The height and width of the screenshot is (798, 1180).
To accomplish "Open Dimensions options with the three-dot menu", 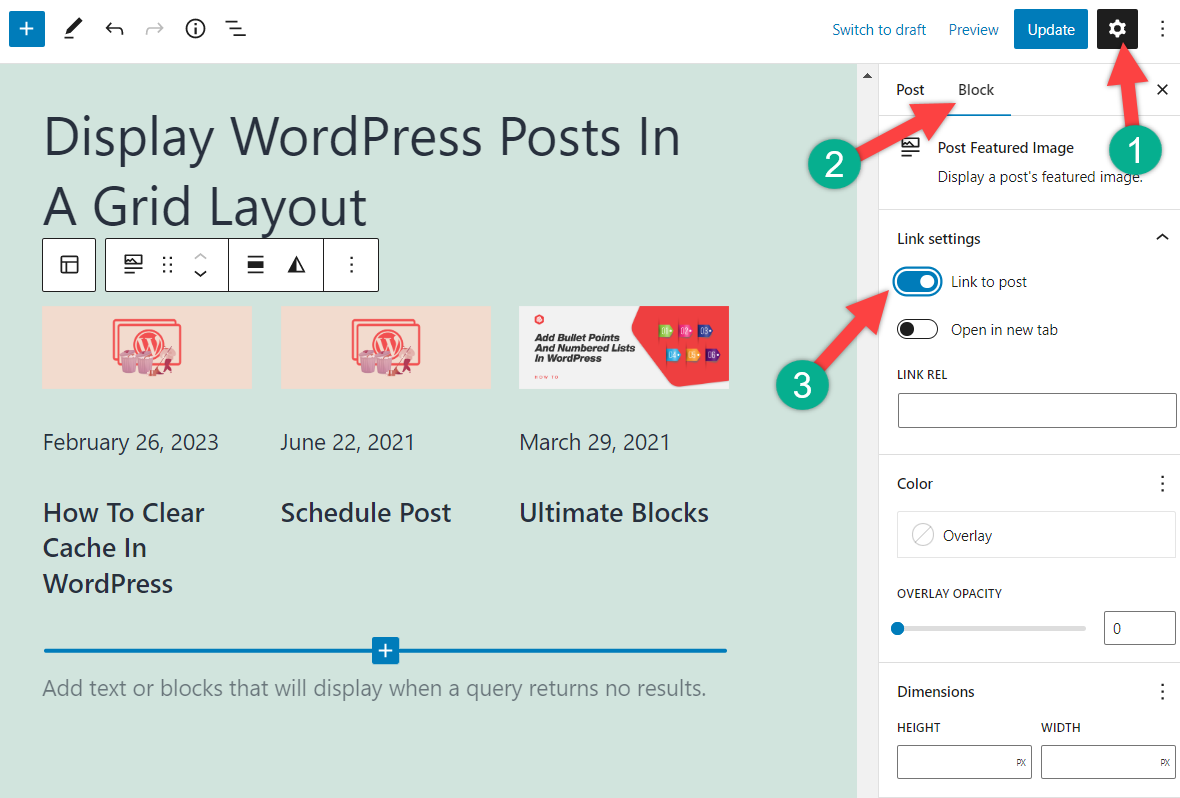I will [1162, 691].
